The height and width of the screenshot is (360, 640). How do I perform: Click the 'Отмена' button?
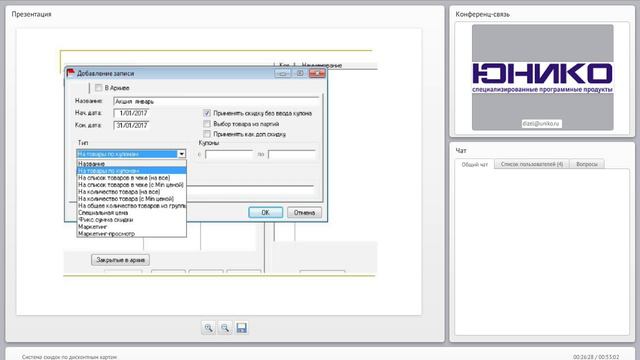pyautogui.click(x=304, y=212)
